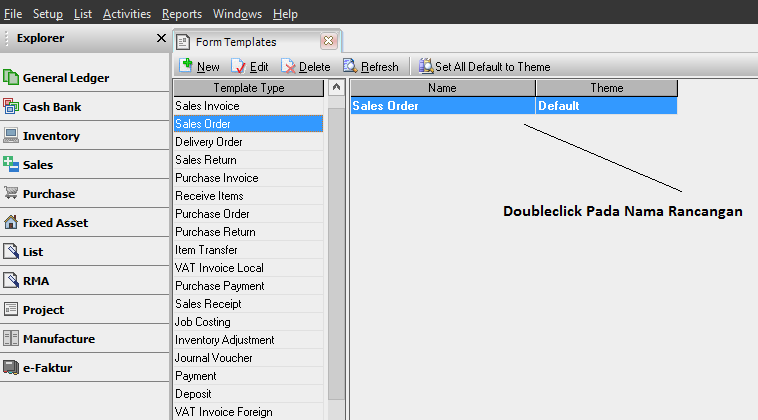Click the template type list scrollbar track
This screenshot has width=758, height=420.
(336, 254)
